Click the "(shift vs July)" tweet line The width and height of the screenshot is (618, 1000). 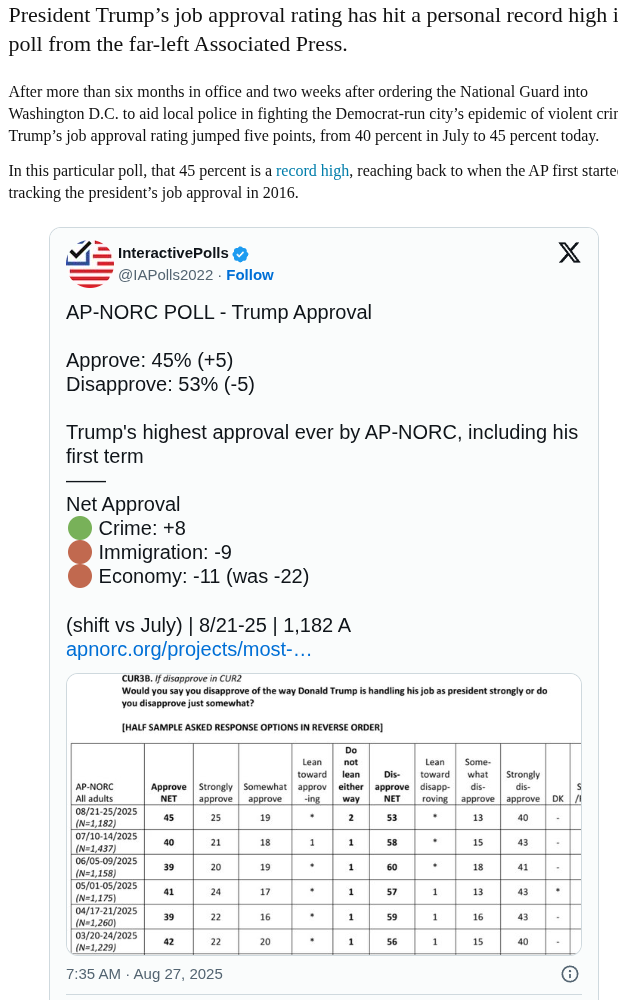coord(208,626)
